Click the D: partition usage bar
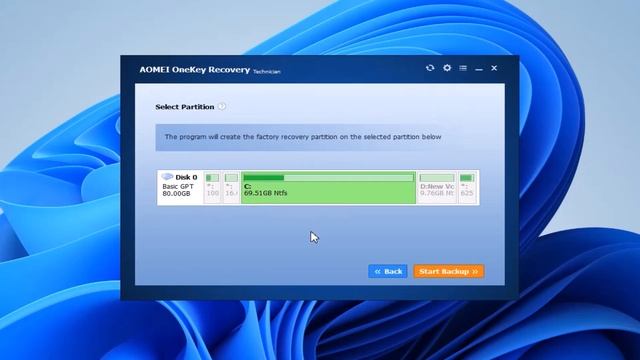 (x=437, y=178)
